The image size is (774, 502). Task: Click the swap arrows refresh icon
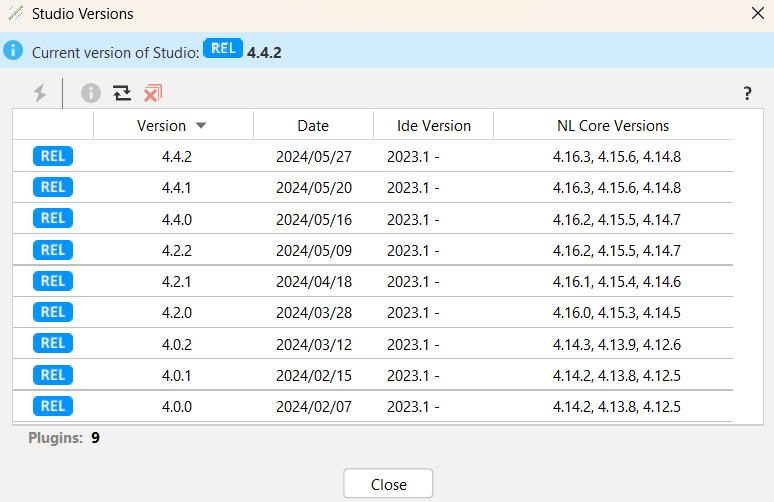[122, 93]
